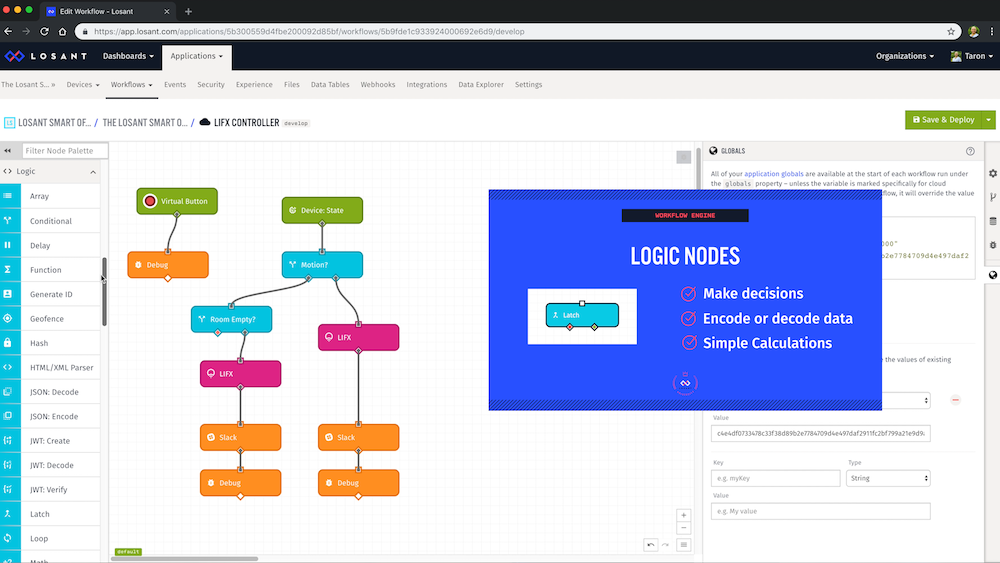The height and width of the screenshot is (563, 1000).
Task: Select the Room Empty? conditional node
Action: coord(232,319)
